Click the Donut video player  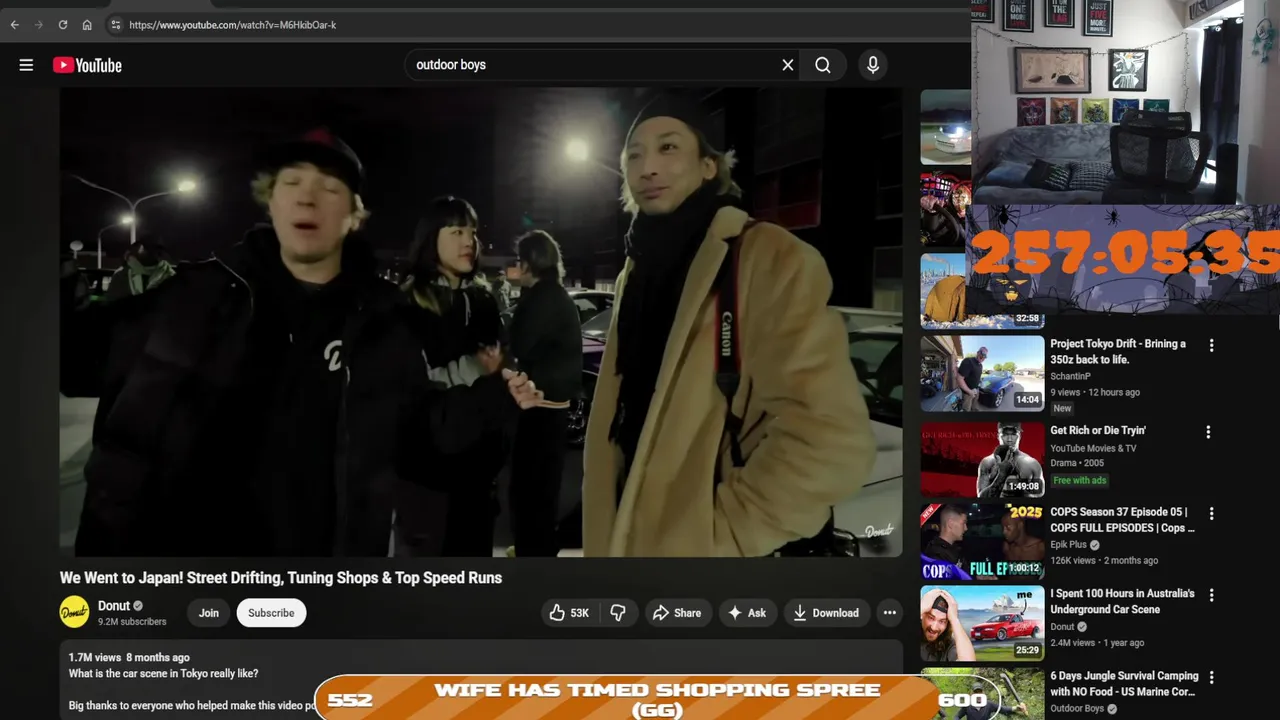[481, 322]
